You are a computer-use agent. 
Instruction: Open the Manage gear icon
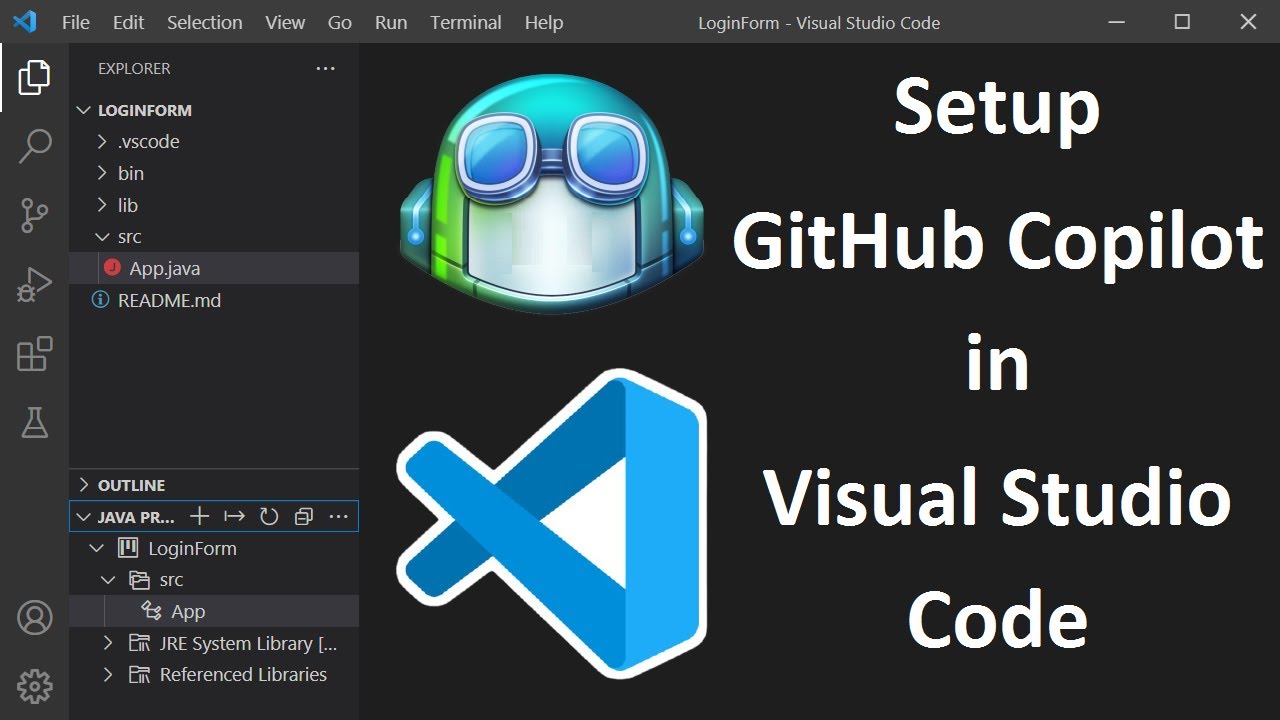34,686
